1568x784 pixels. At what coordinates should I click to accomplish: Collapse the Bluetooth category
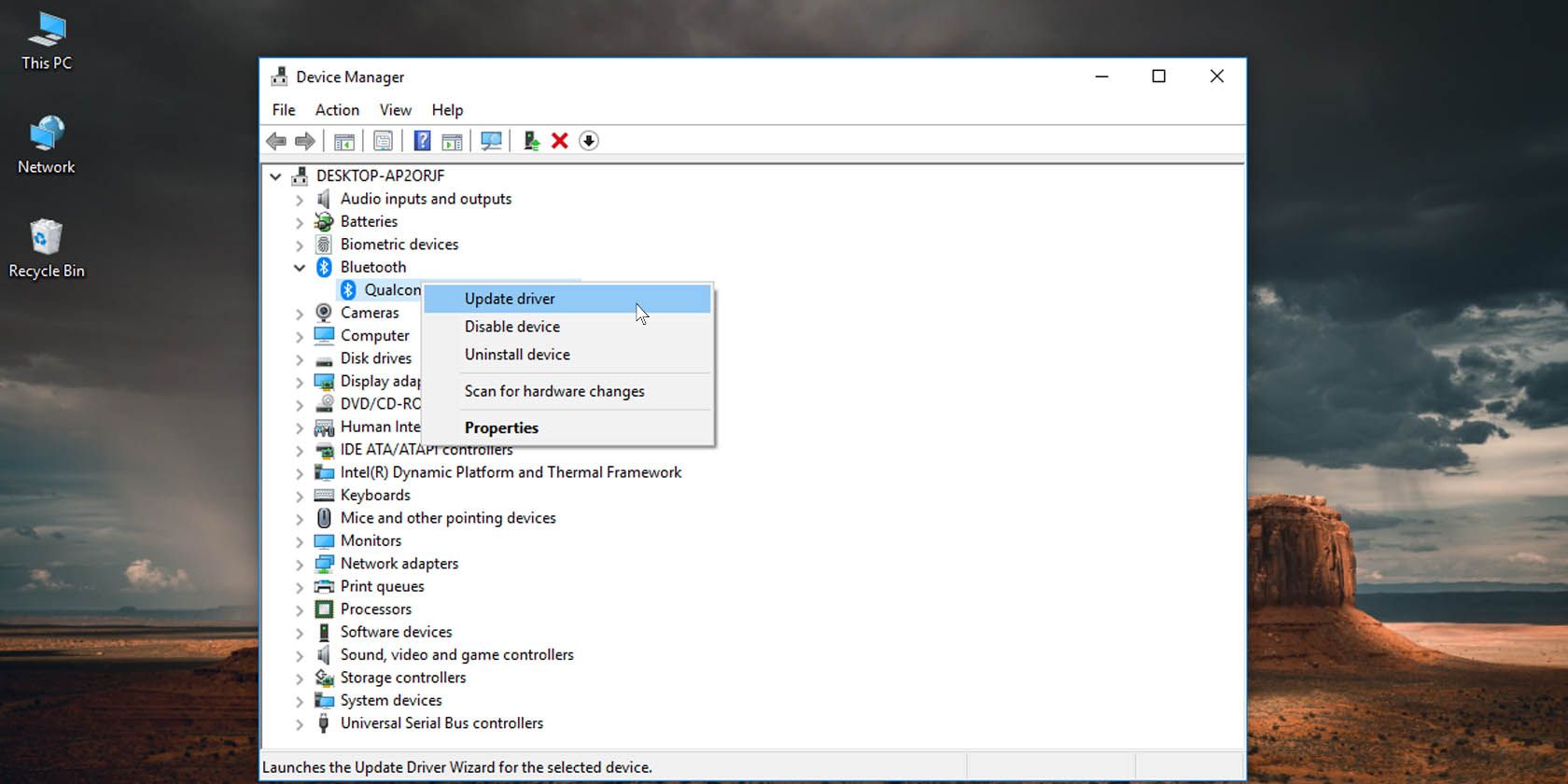[300, 268]
